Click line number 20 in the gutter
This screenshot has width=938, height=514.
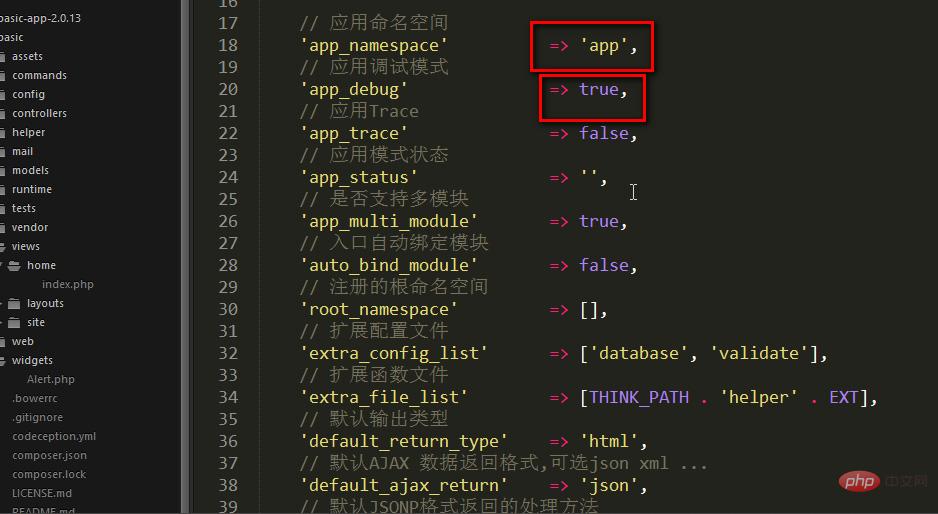(227, 89)
